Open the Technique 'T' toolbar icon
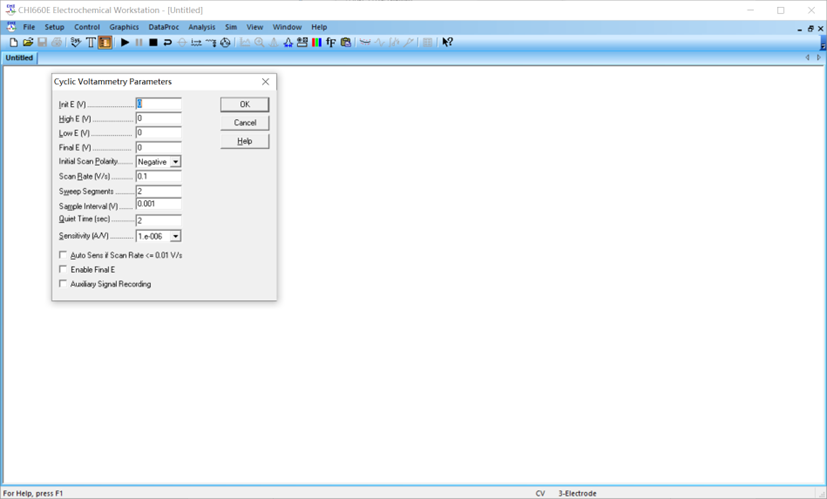The image size is (827, 499). [x=91, y=42]
